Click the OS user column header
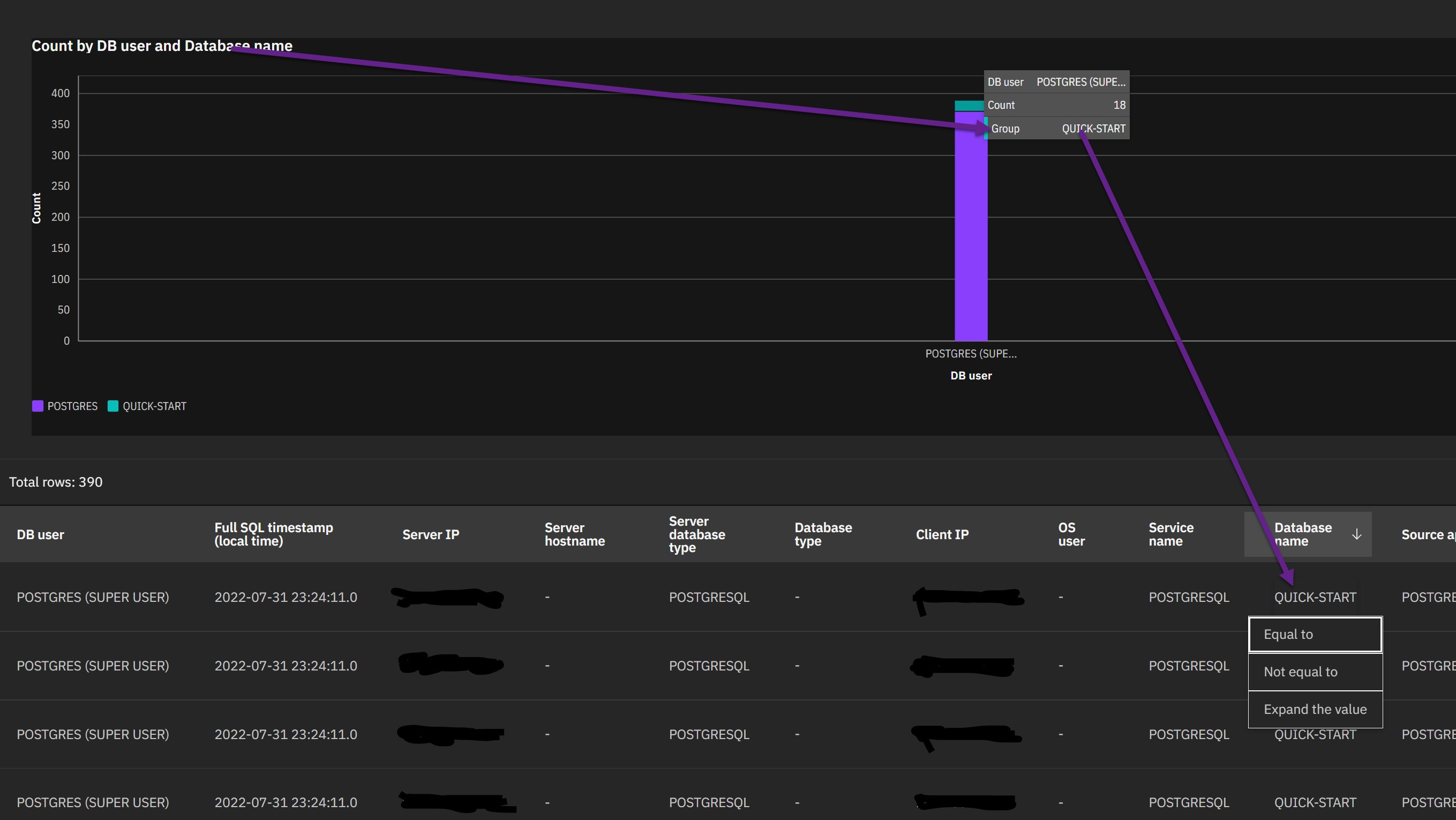This screenshot has width=1456, height=820. 1071,534
